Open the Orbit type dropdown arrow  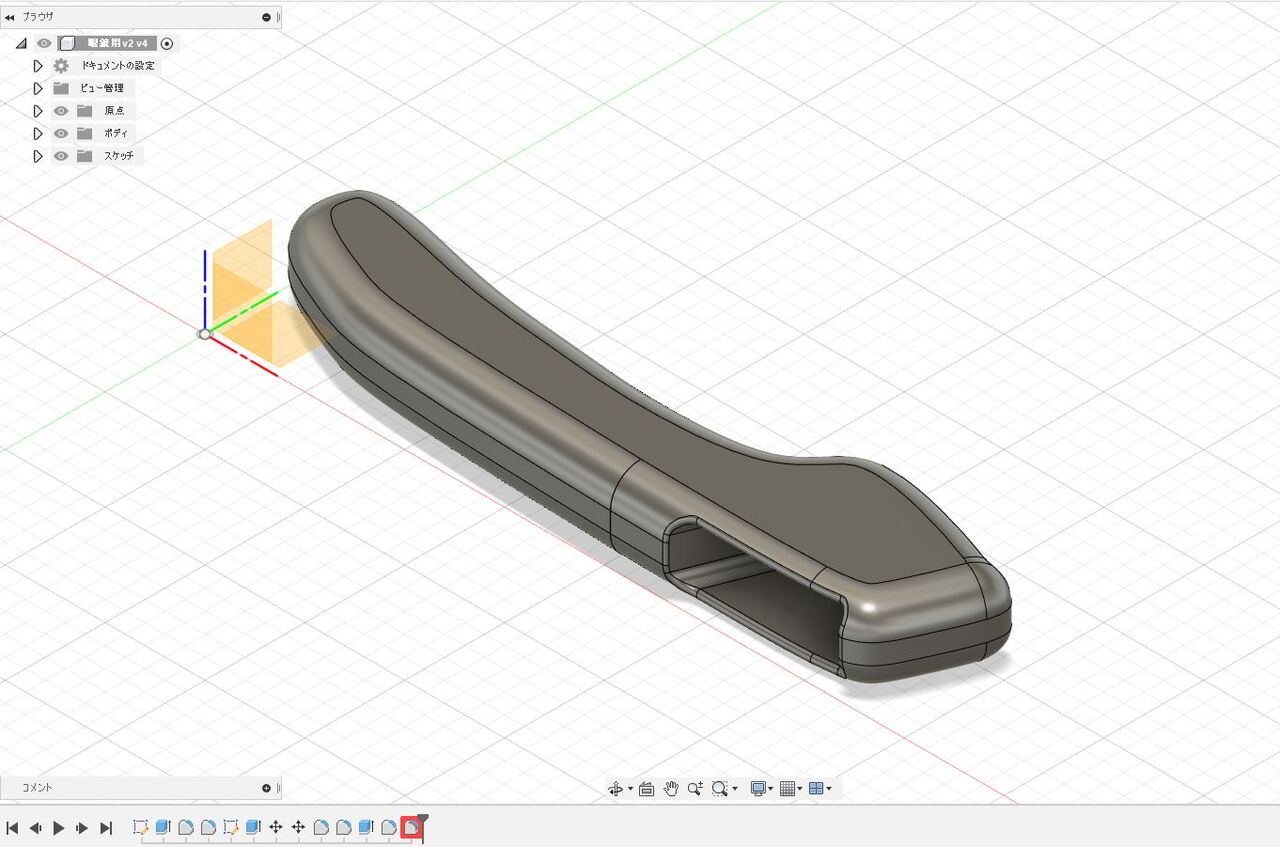coord(630,790)
